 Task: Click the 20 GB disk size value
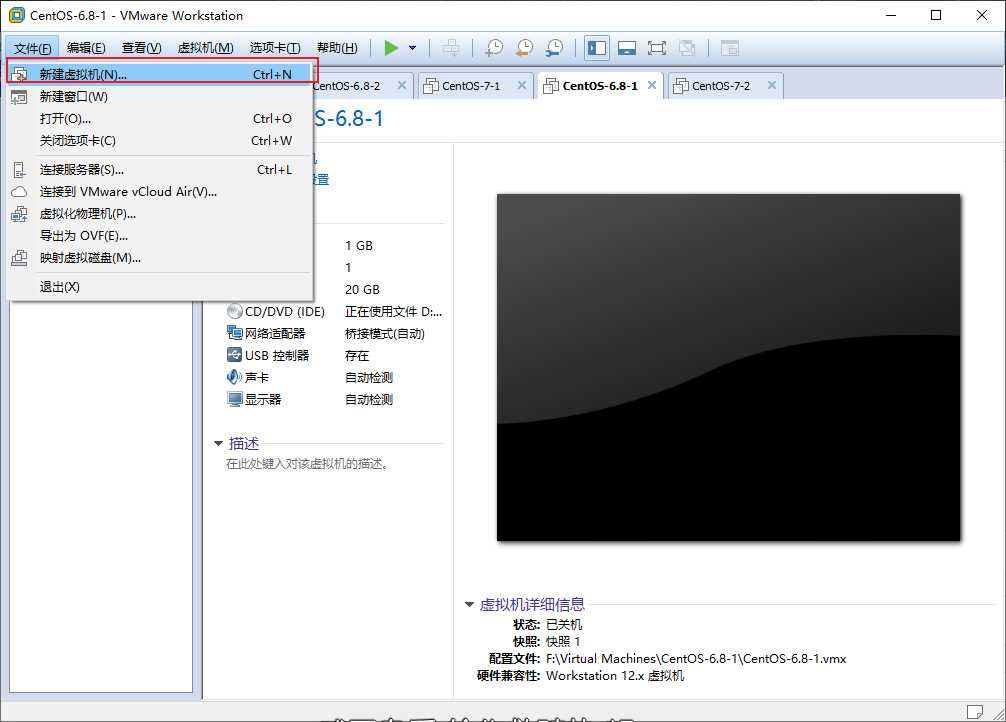(x=362, y=290)
